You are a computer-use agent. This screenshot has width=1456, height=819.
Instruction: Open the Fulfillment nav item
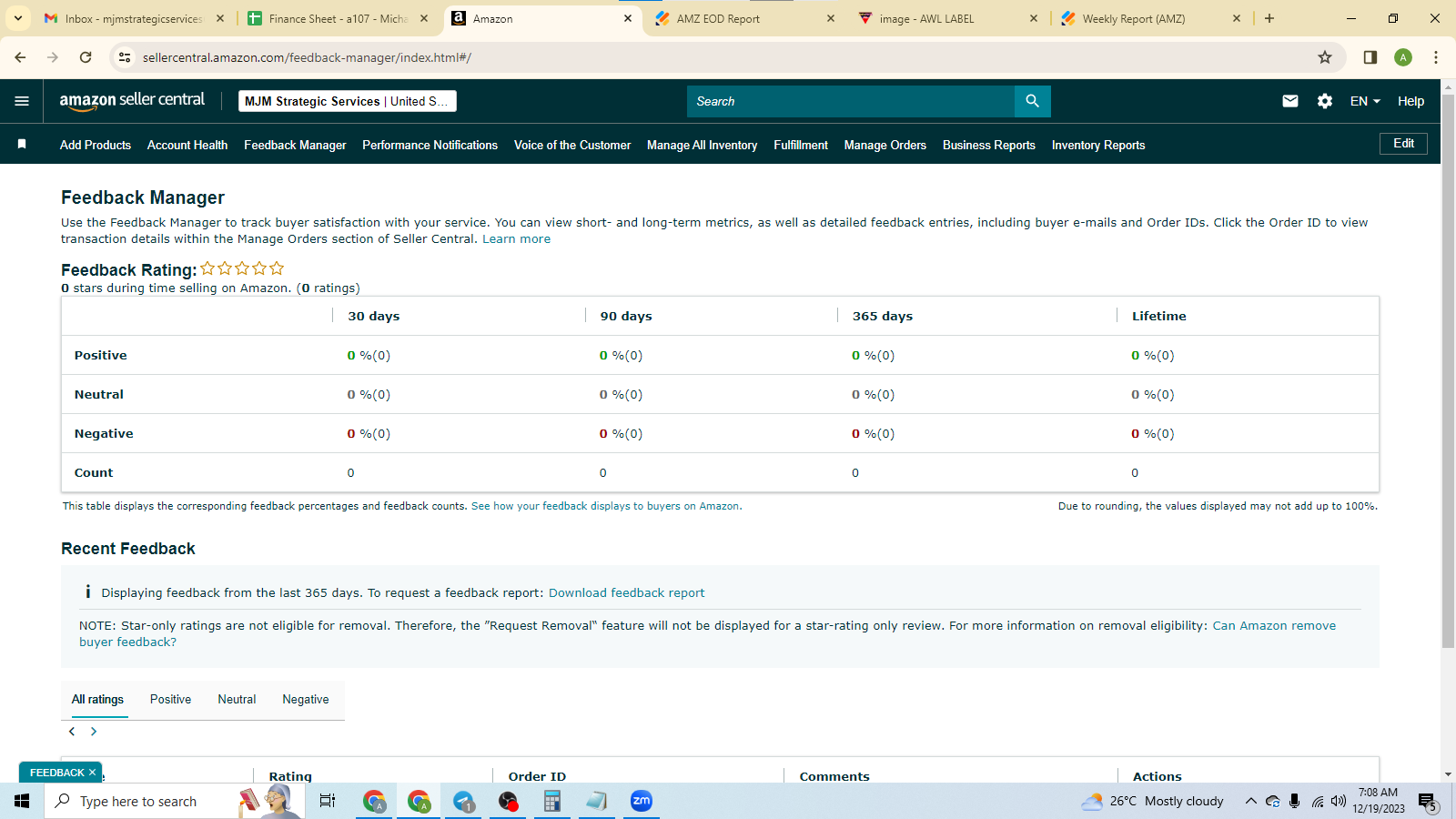point(801,145)
